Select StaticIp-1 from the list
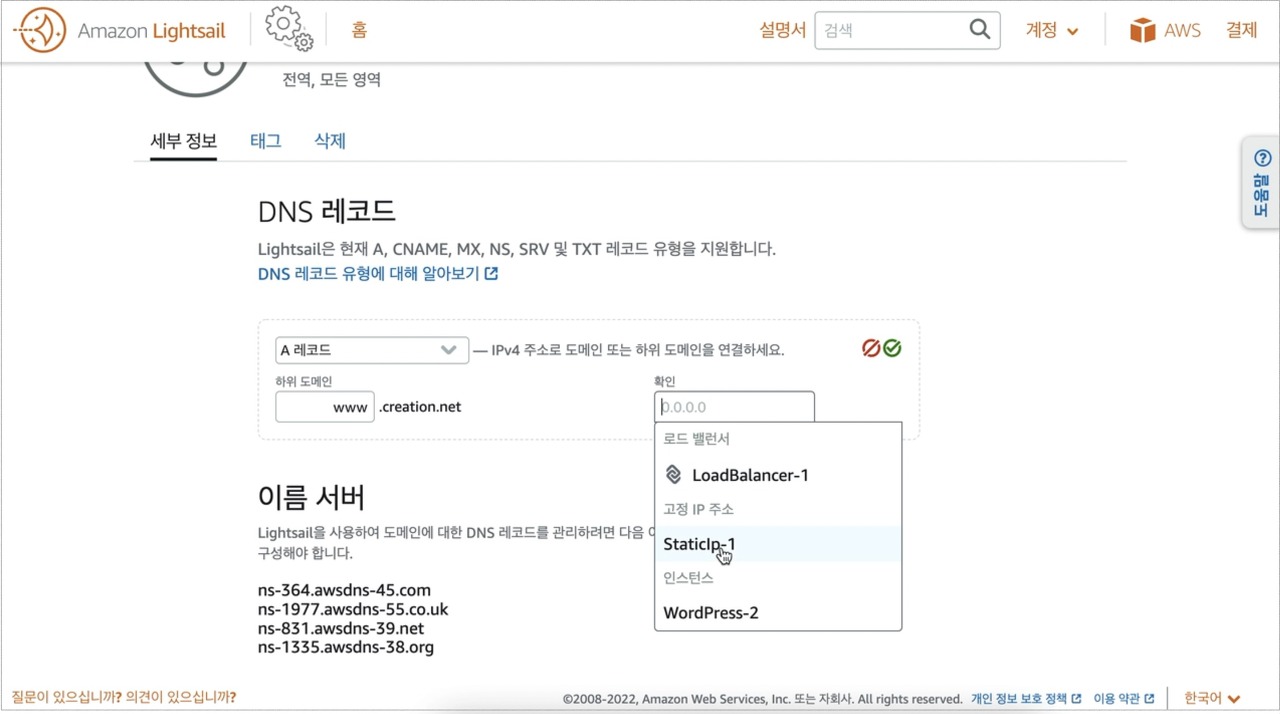The image size is (1280, 714). (x=778, y=544)
